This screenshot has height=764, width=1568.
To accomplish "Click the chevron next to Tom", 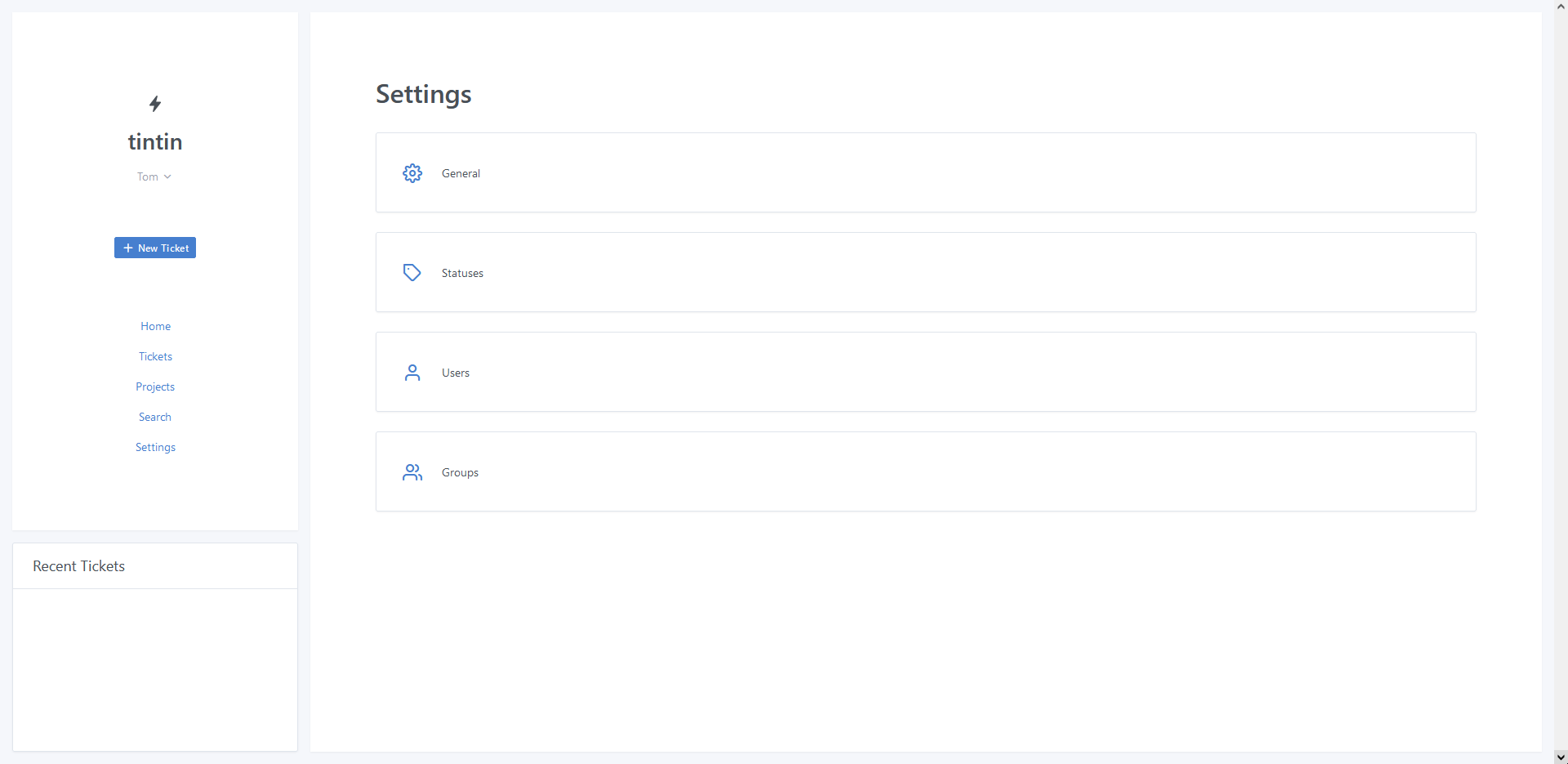I will click(167, 176).
